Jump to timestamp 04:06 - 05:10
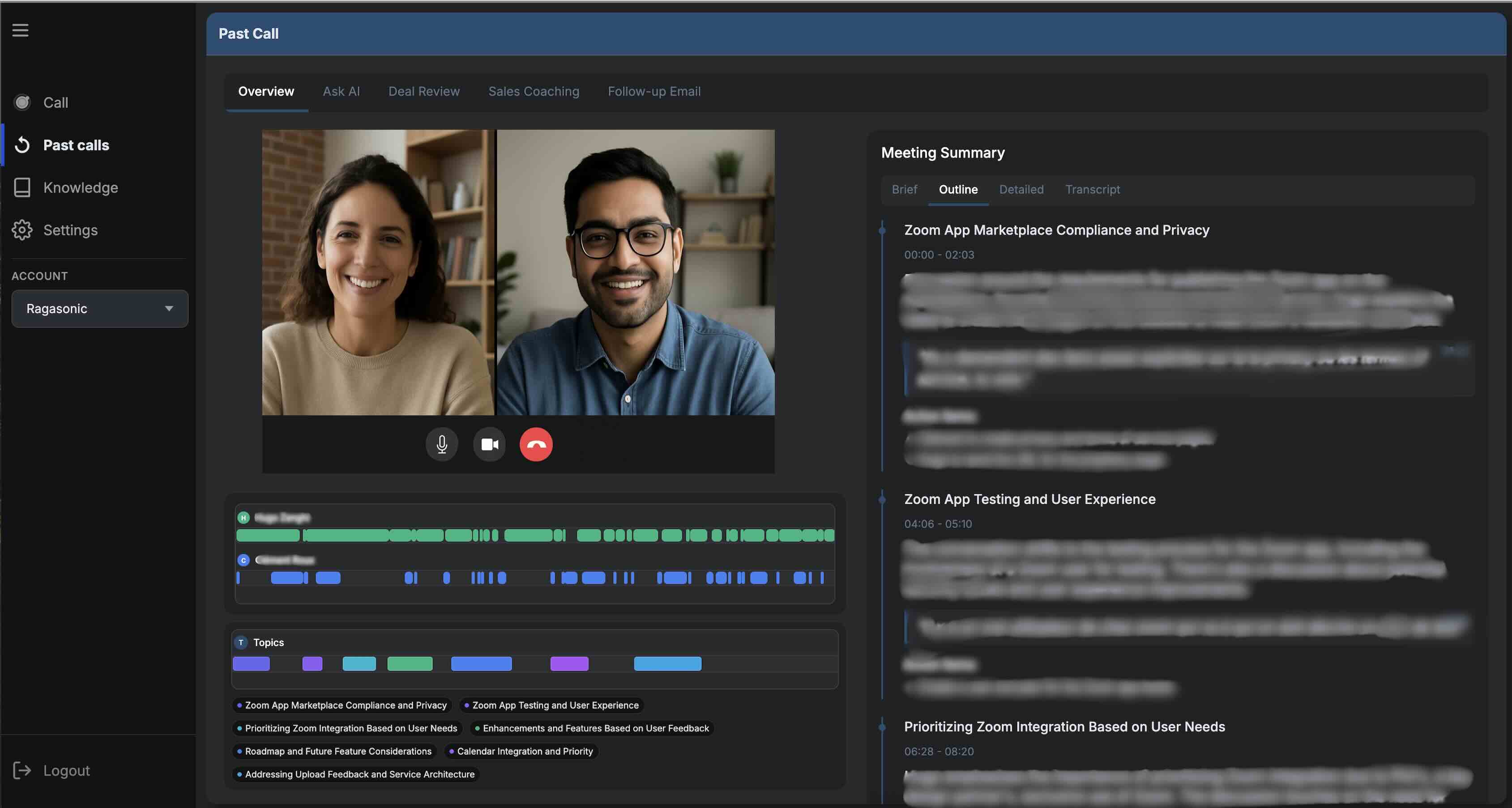This screenshot has width=1512, height=808. (x=938, y=524)
